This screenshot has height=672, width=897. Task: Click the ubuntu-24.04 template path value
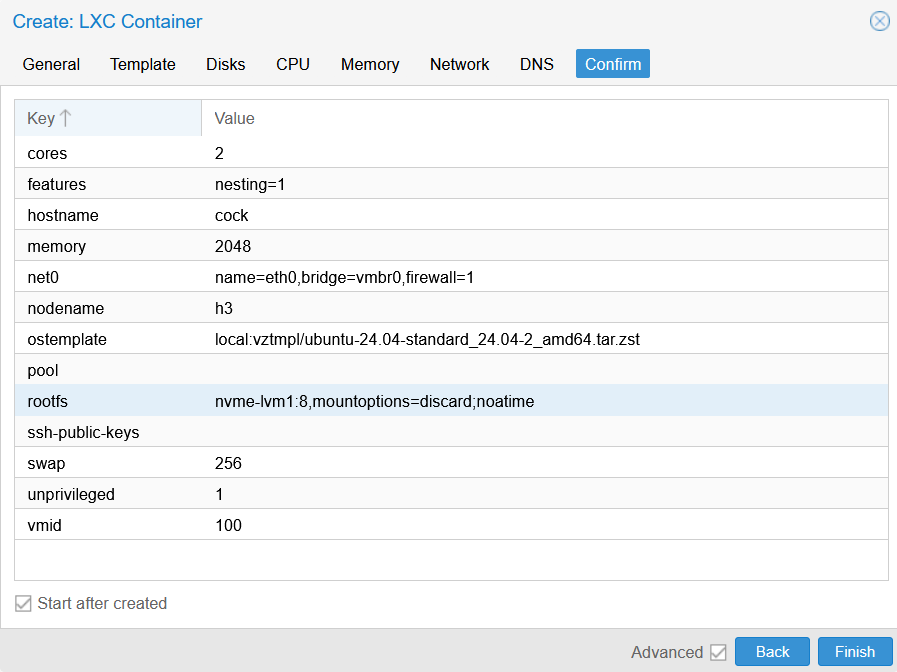coord(427,339)
